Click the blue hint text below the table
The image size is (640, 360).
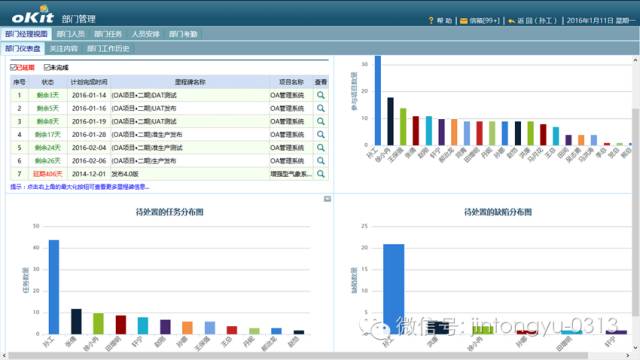click(x=80, y=187)
